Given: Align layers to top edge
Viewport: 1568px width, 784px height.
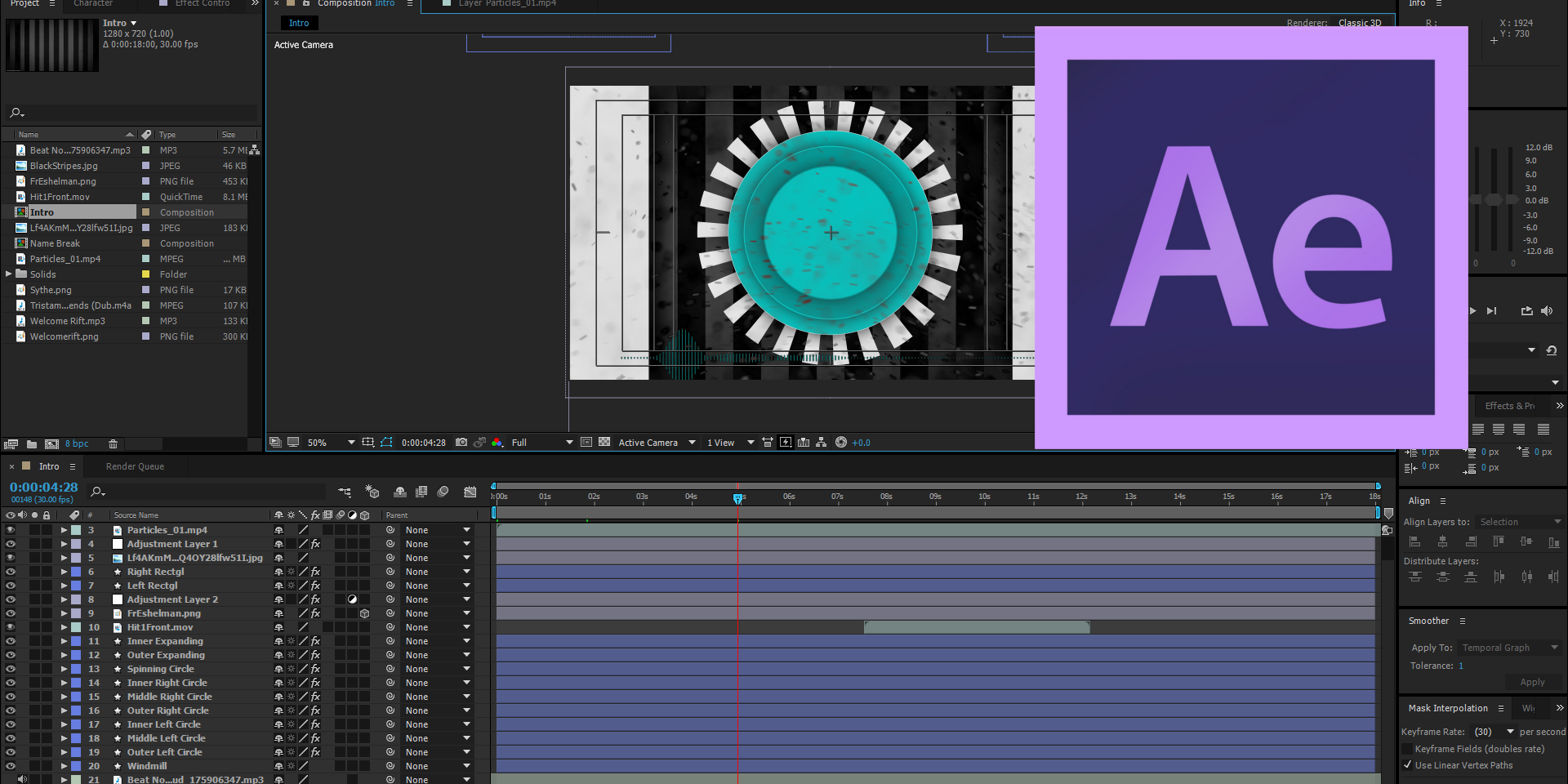Looking at the screenshot, I should [1499, 541].
